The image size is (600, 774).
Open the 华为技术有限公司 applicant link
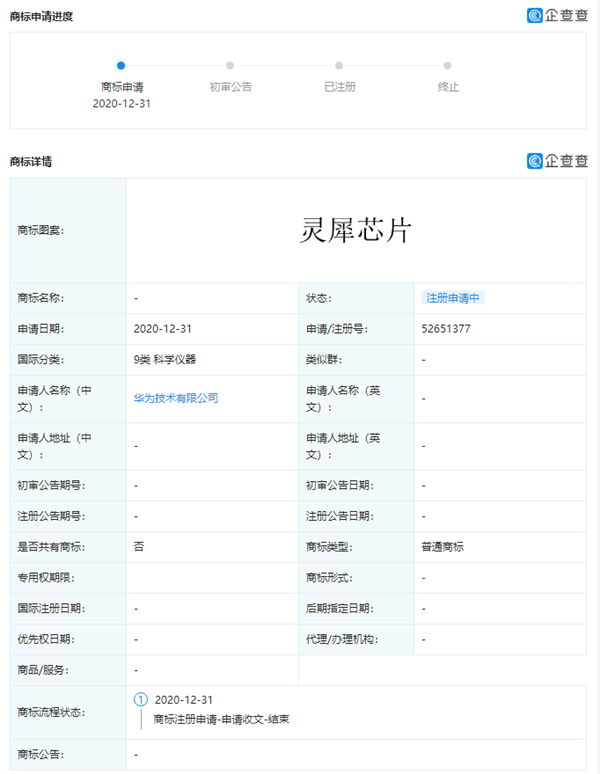(175, 398)
